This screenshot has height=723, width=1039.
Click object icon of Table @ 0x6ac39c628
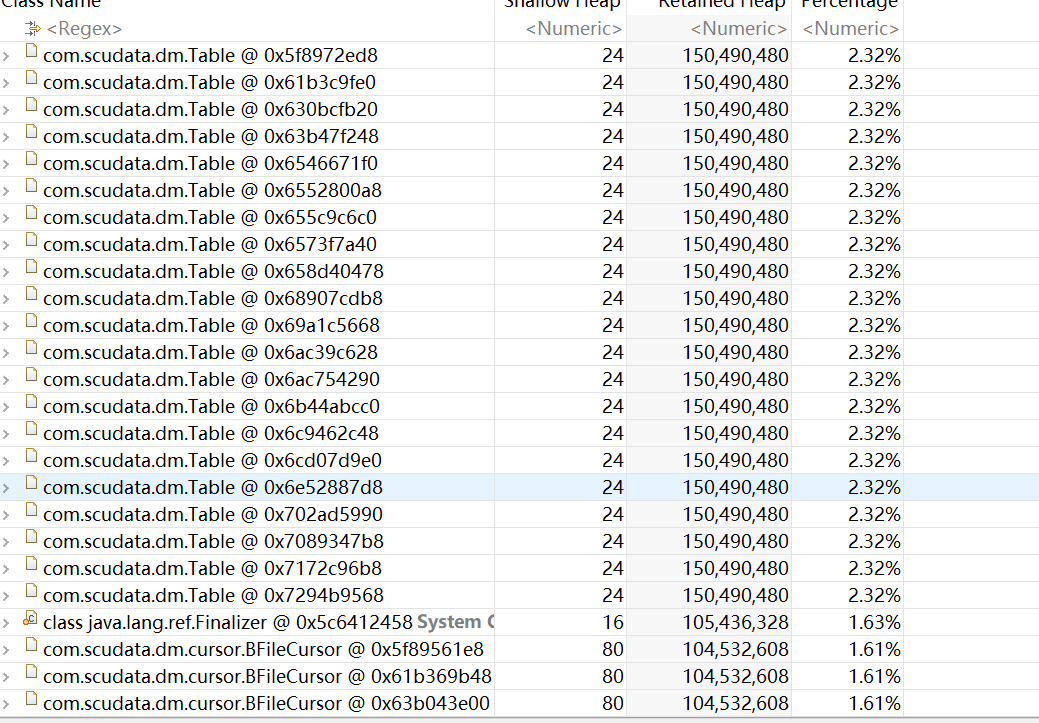(31, 349)
